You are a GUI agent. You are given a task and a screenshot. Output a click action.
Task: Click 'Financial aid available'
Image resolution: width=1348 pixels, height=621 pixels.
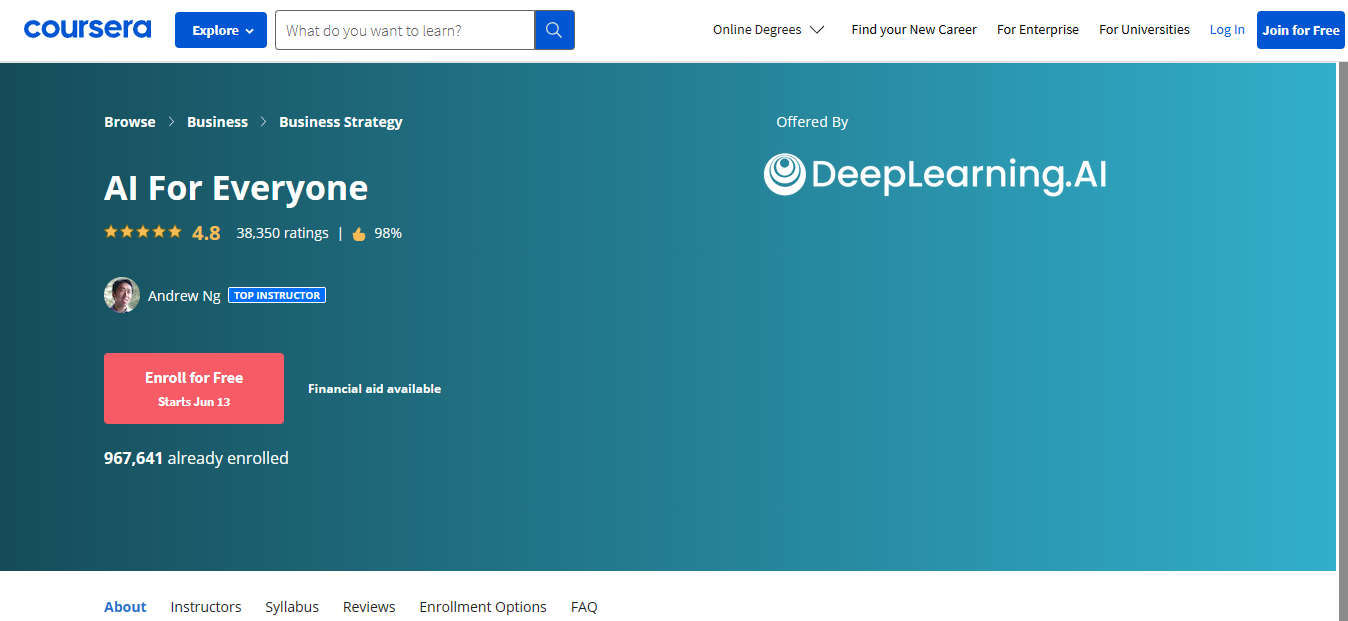[x=374, y=389]
